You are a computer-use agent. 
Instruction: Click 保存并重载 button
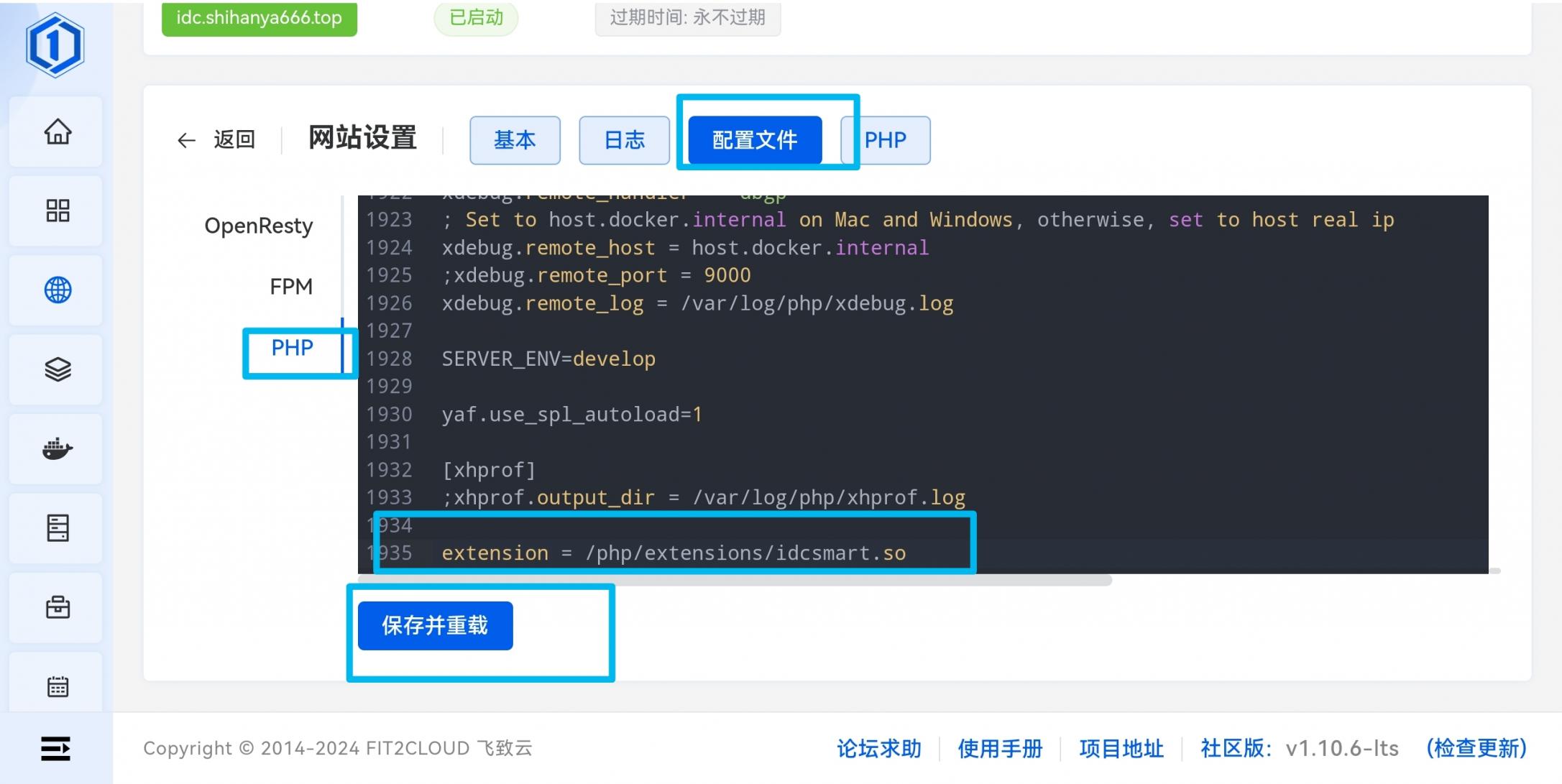pos(435,625)
